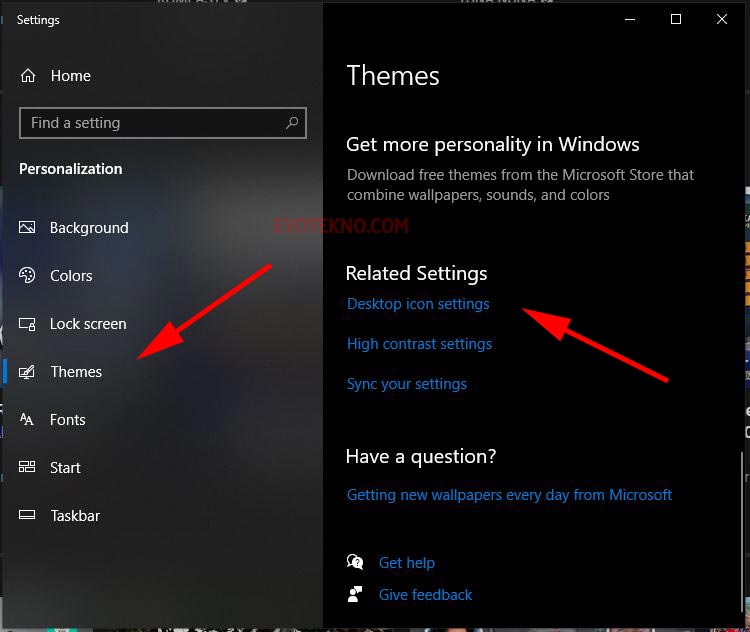
Task: Open Lock screen via its monitor icon
Action: pos(28,324)
